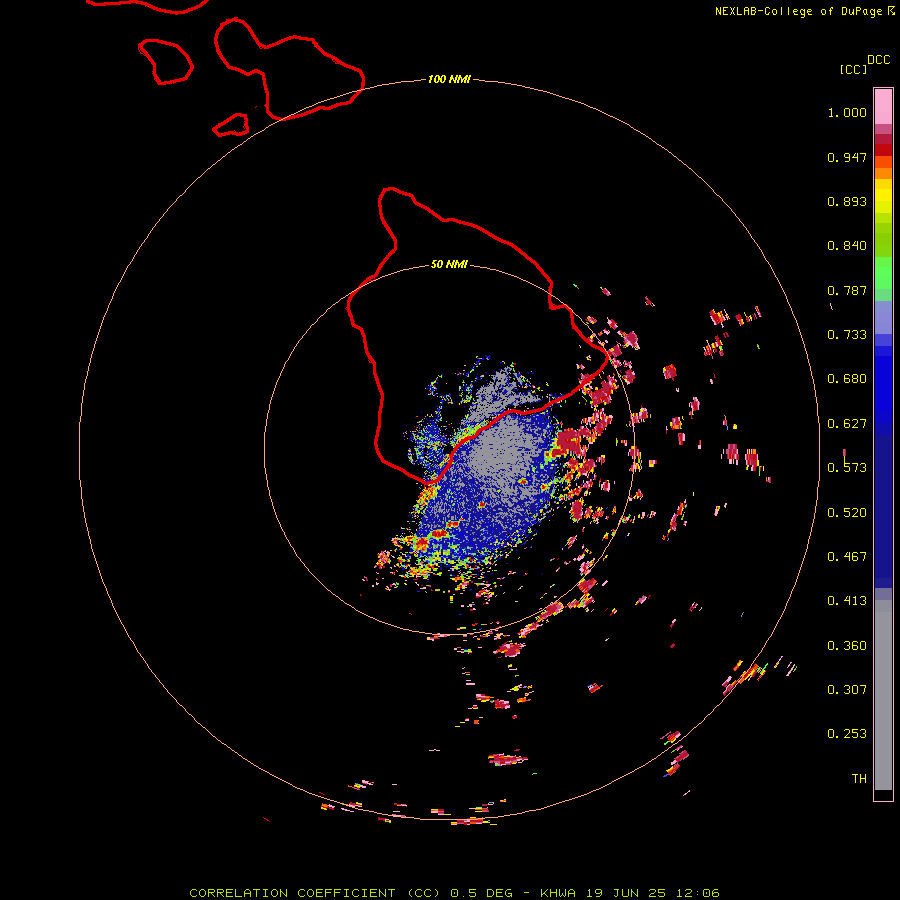900x900 pixels.
Task: Pick the pink swatch beside 1.000
Action: coord(883,107)
